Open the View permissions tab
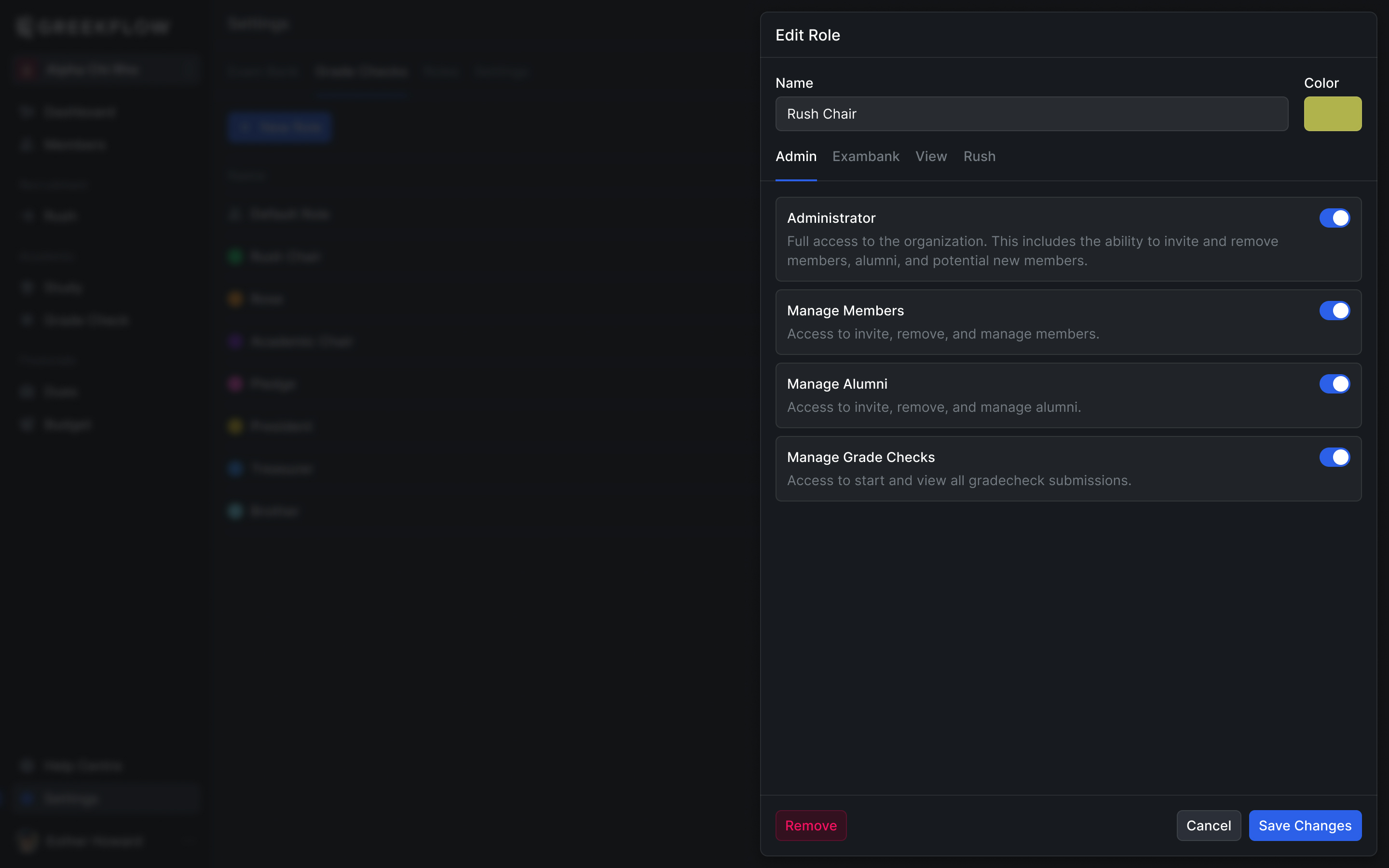The height and width of the screenshot is (868, 1389). point(931,156)
